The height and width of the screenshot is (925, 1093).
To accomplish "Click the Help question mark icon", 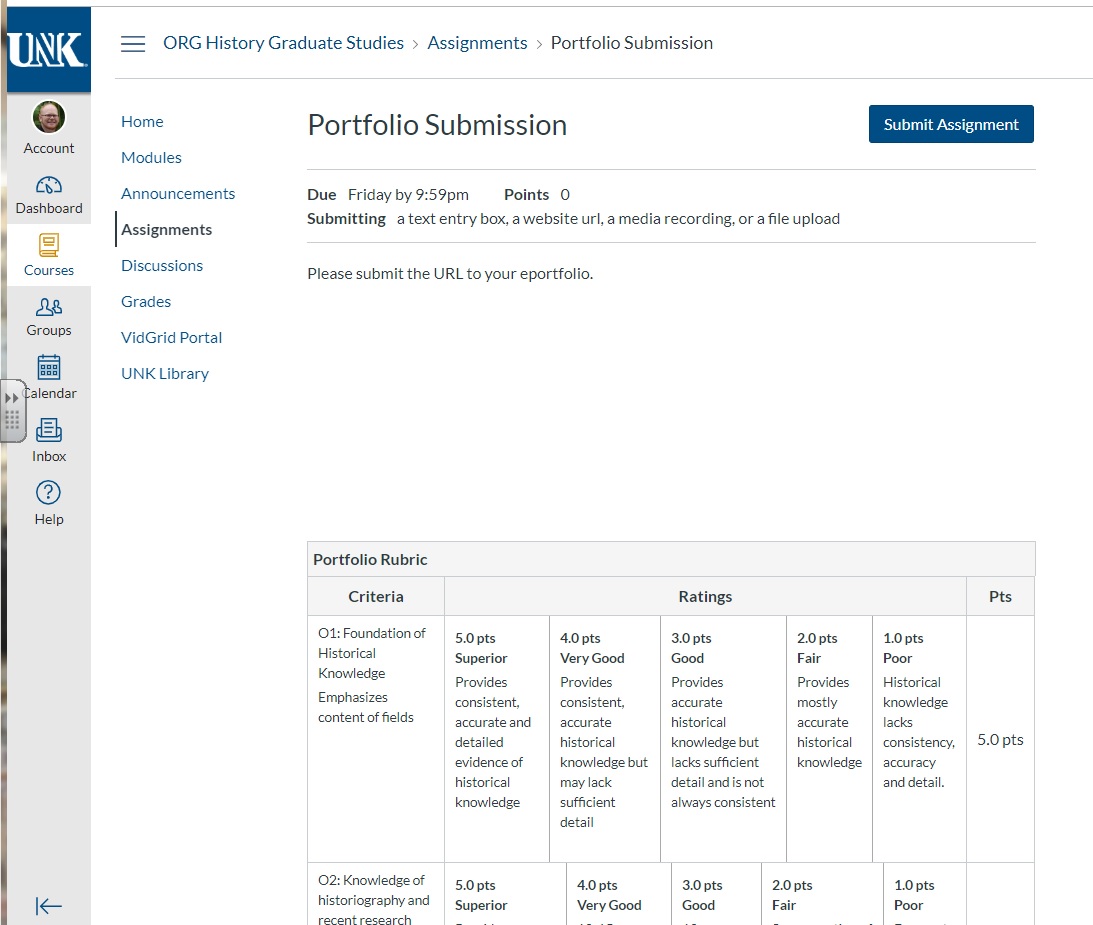I will click(x=49, y=492).
